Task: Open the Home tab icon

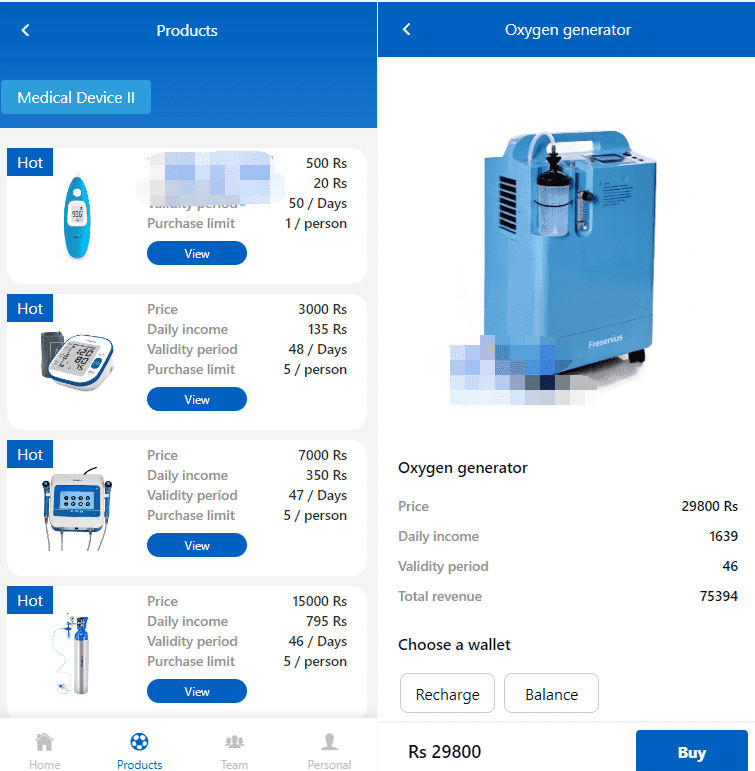Action: [44, 750]
